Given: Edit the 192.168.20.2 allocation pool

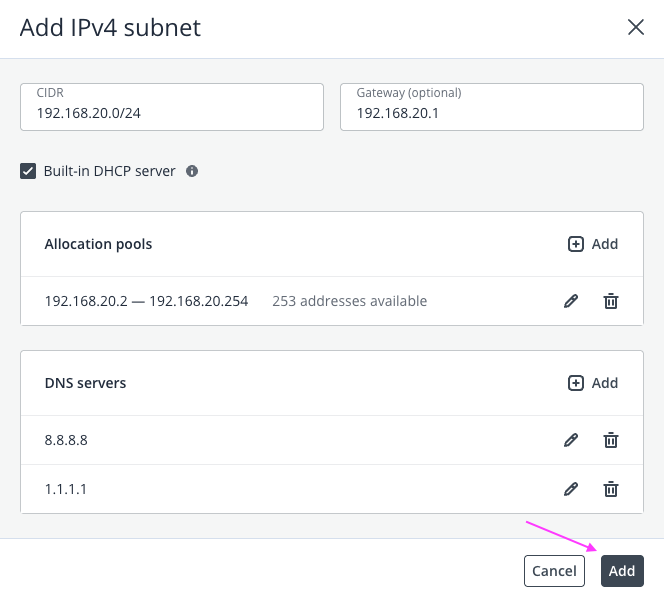Looking at the screenshot, I should pyautogui.click(x=571, y=301).
